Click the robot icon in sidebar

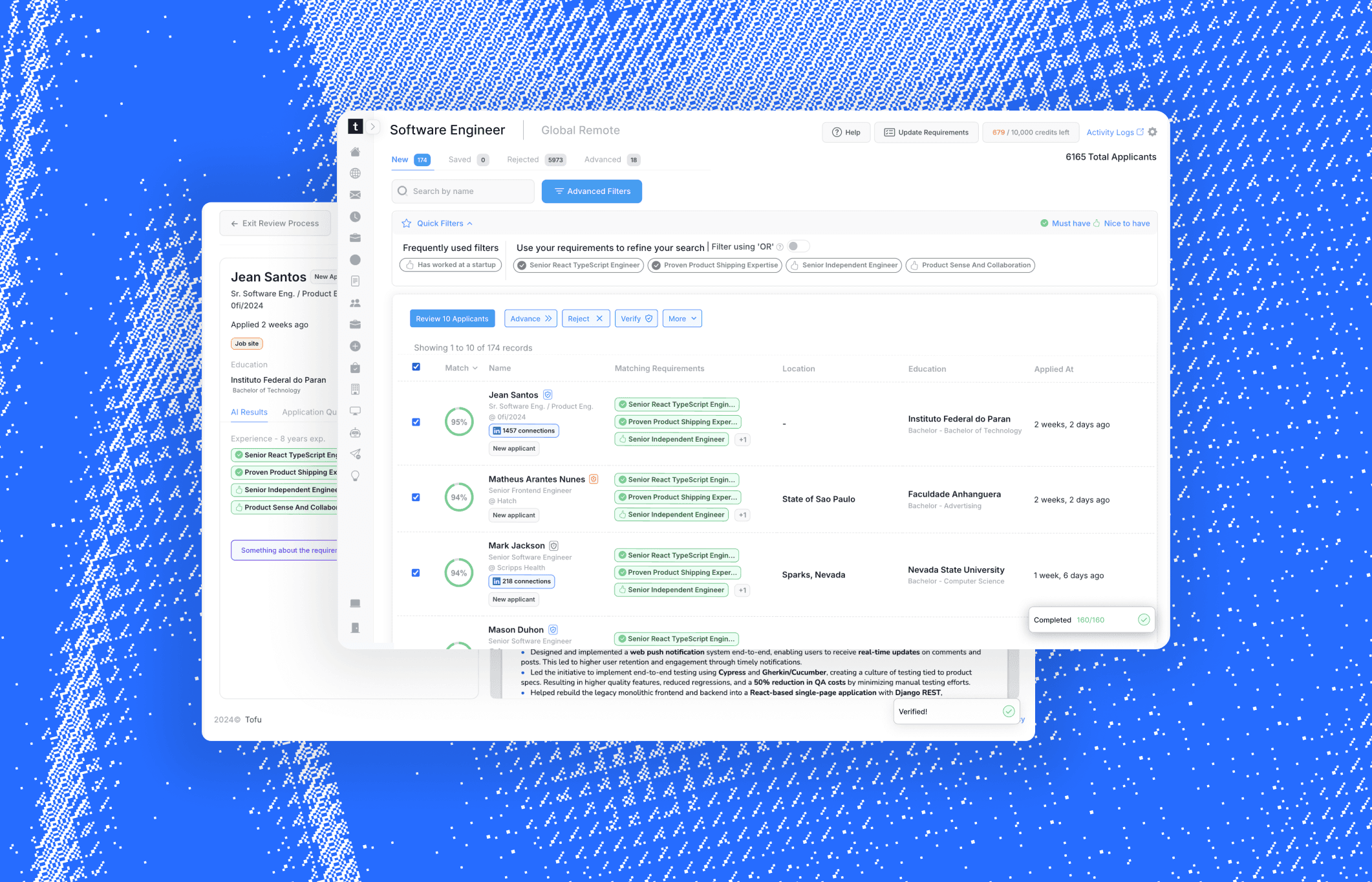[355, 433]
